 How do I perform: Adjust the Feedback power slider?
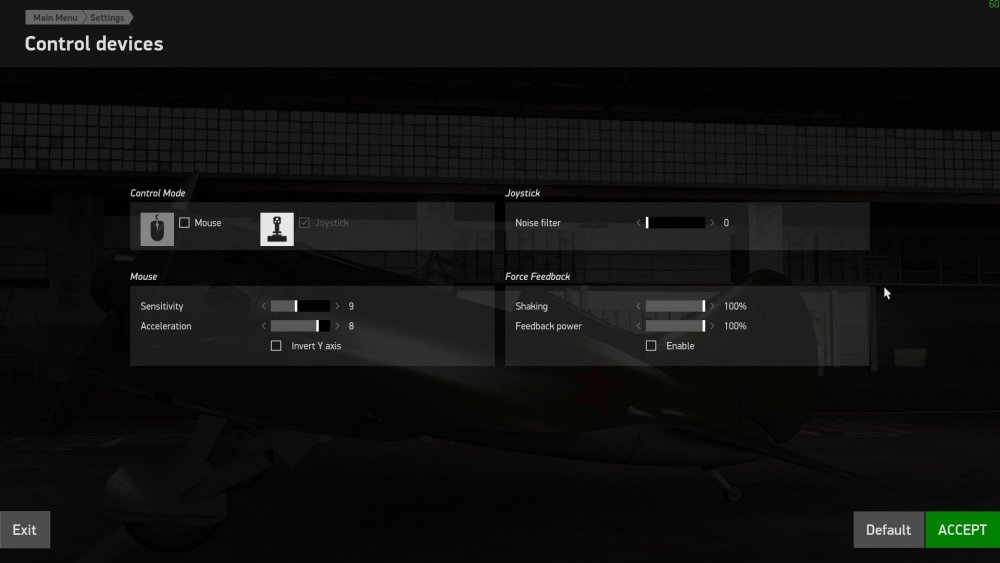tap(675, 326)
